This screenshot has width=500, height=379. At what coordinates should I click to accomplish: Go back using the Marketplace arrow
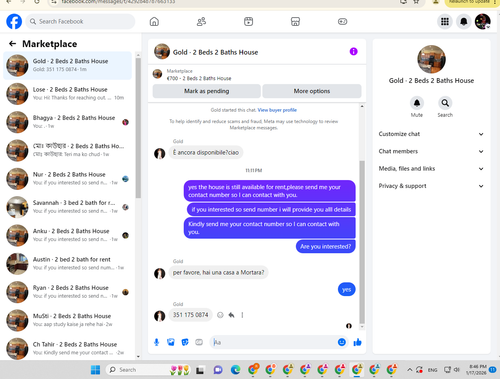(12, 44)
